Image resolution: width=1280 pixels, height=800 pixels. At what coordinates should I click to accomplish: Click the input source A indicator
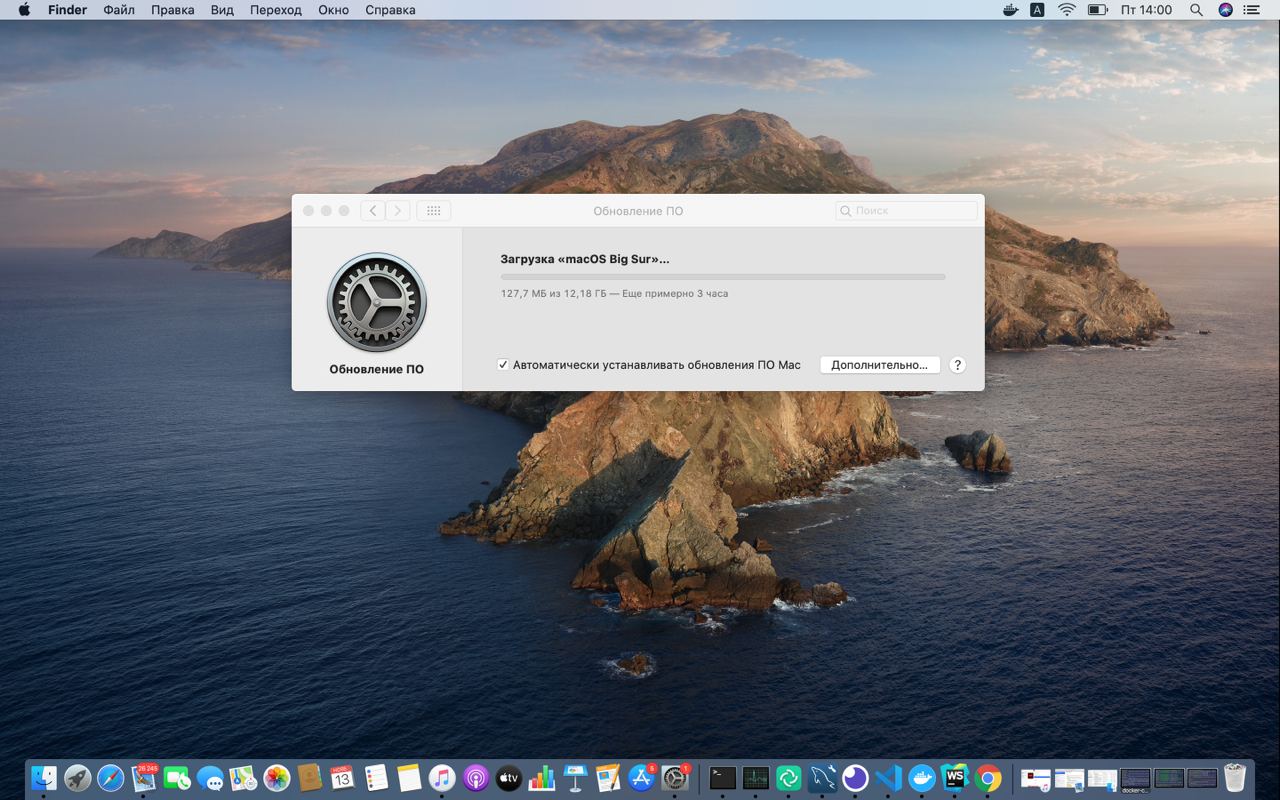pos(1038,10)
